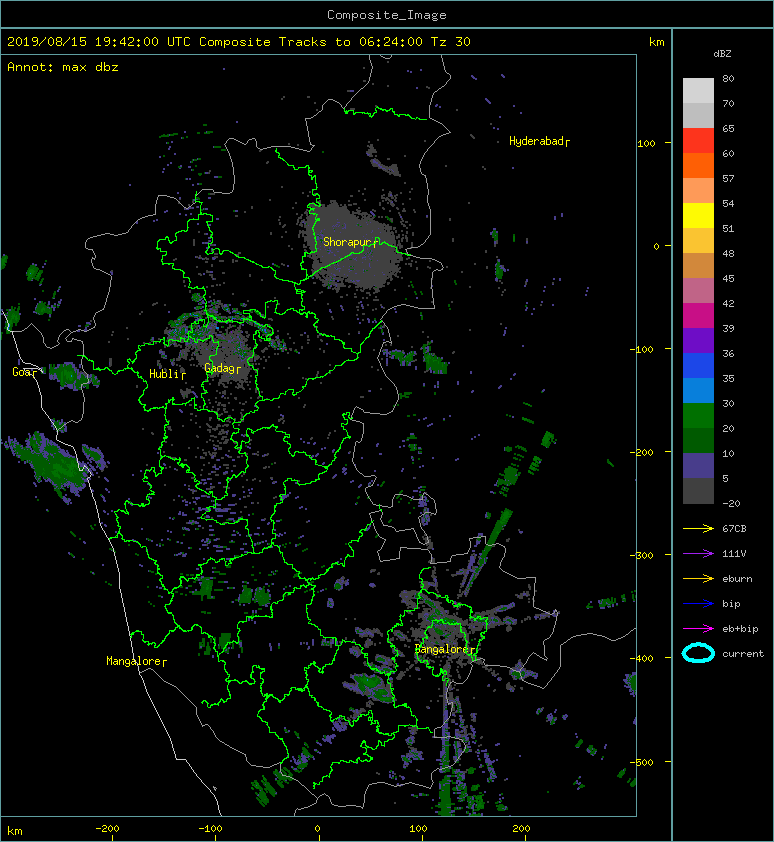Pick the red 65 dBZ swatch
Image resolution: width=774 pixels, height=842 pixels.
[698, 140]
